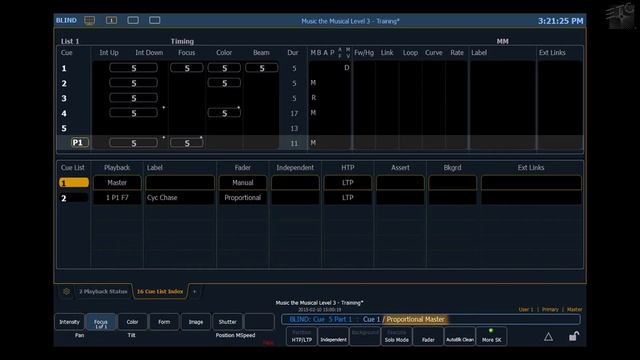Open the Manual fader type field
The image size is (640, 360).
click(x=242, y=183)
